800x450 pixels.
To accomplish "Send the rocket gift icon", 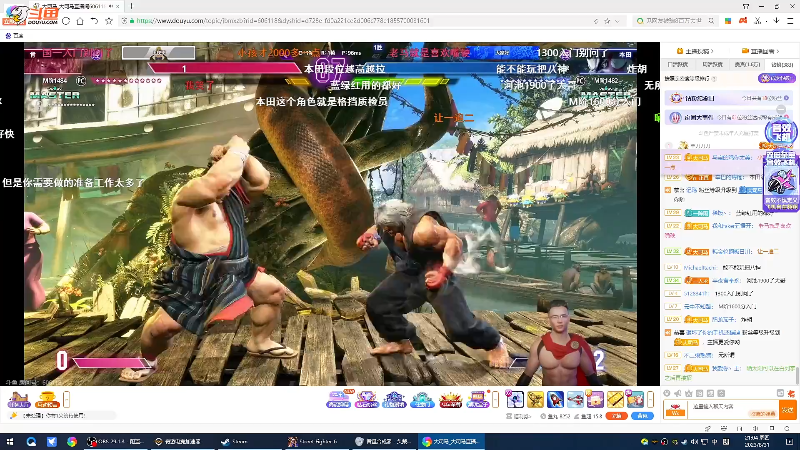I will tap(555, 399).
